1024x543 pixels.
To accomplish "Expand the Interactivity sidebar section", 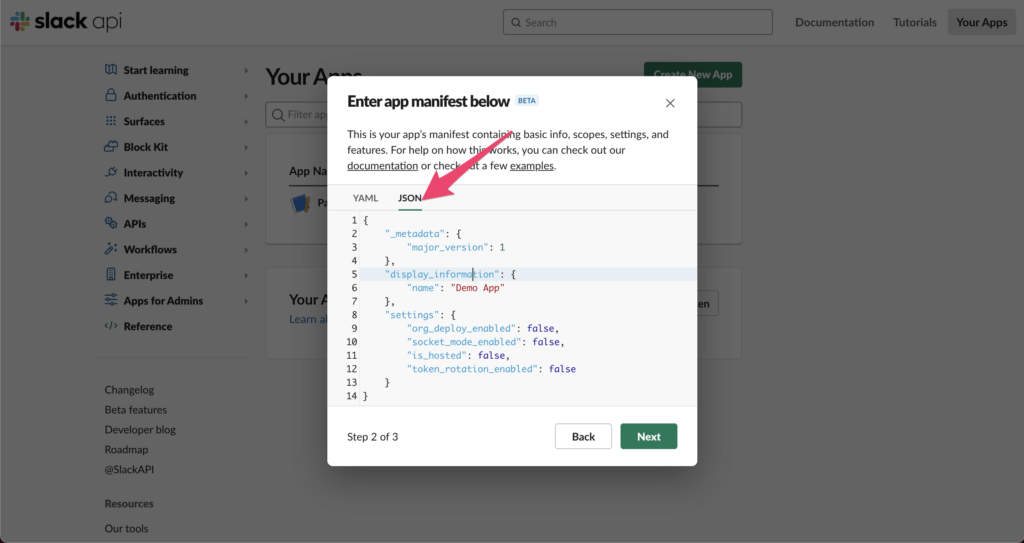I will tap(246, 173).
